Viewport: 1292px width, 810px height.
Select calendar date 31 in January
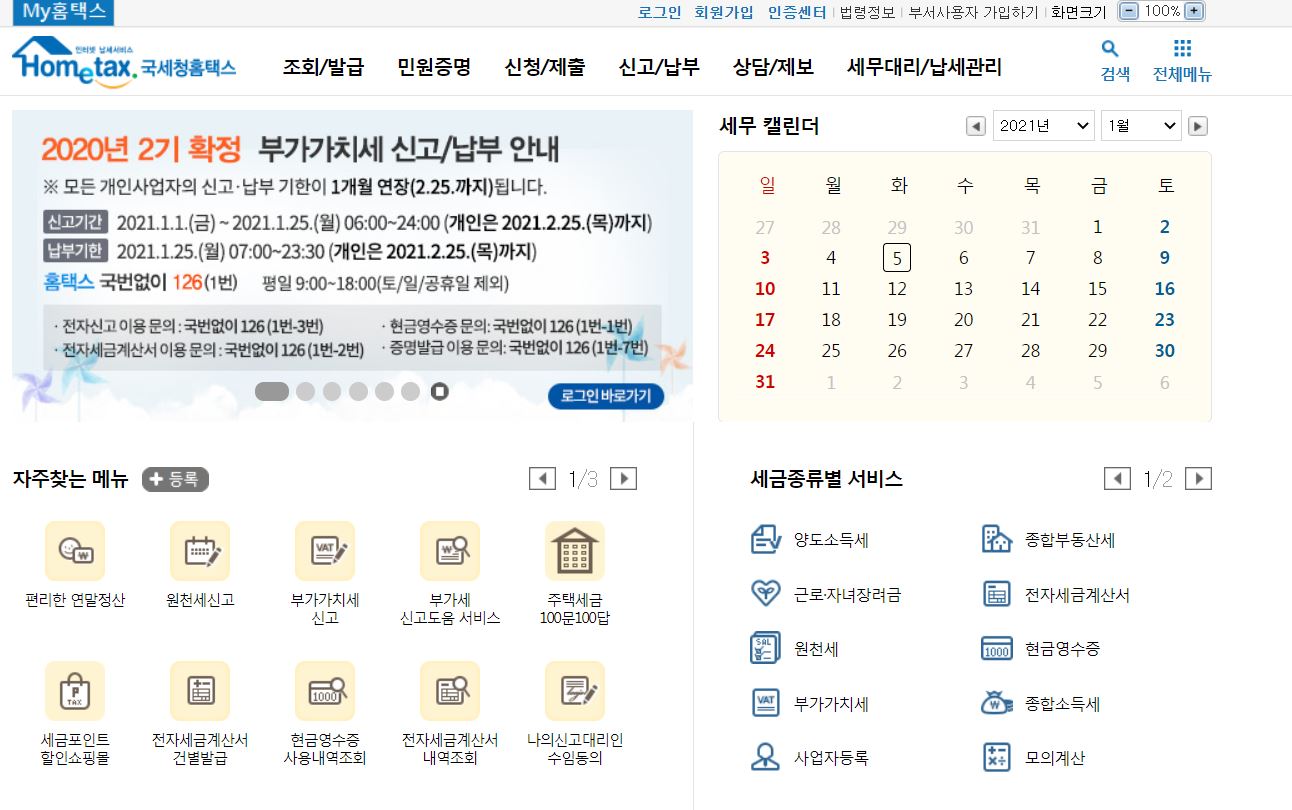(x=765, y=382)
